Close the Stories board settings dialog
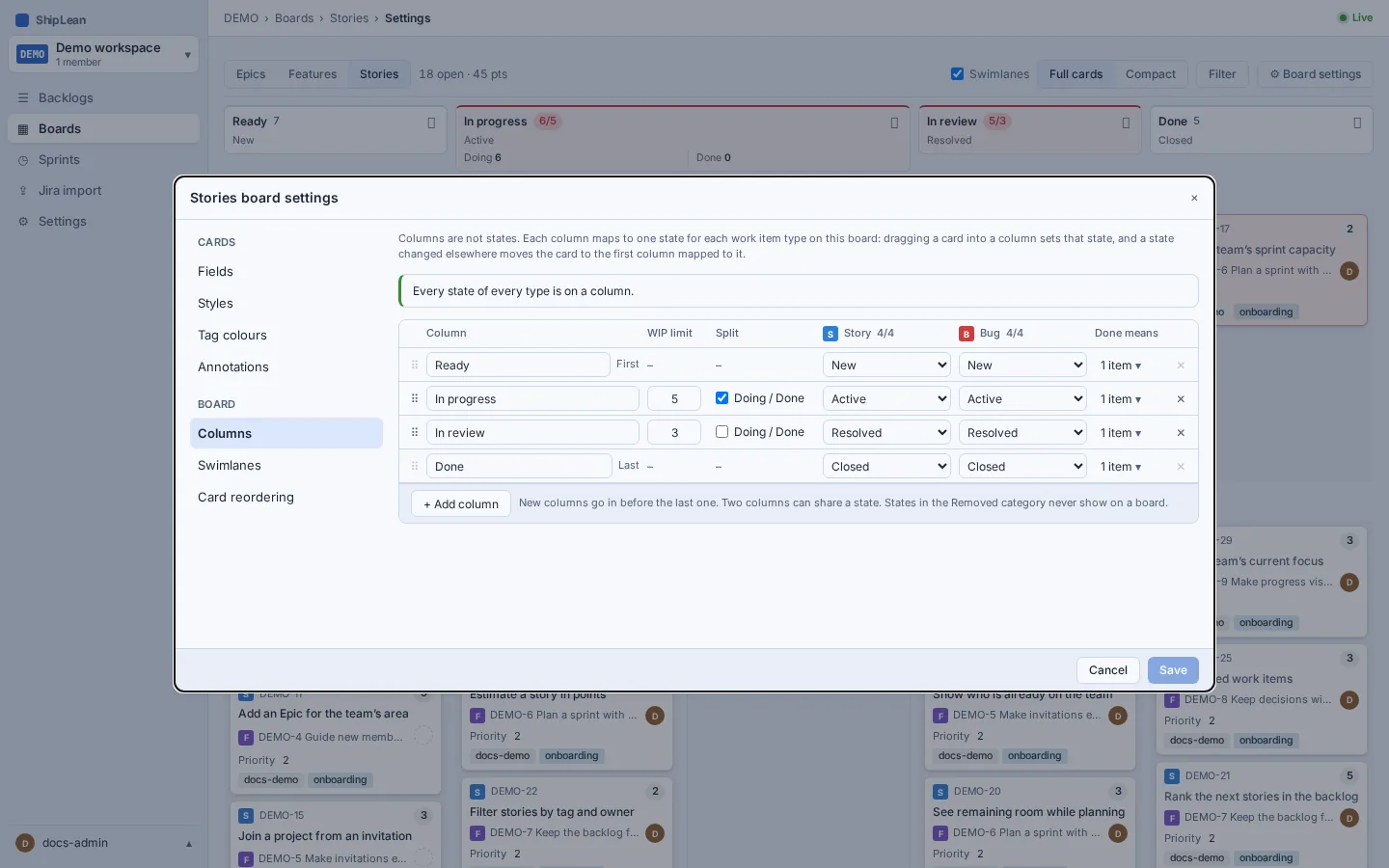The width and height of the screenshot is (1389, 868). [1194, 198]
